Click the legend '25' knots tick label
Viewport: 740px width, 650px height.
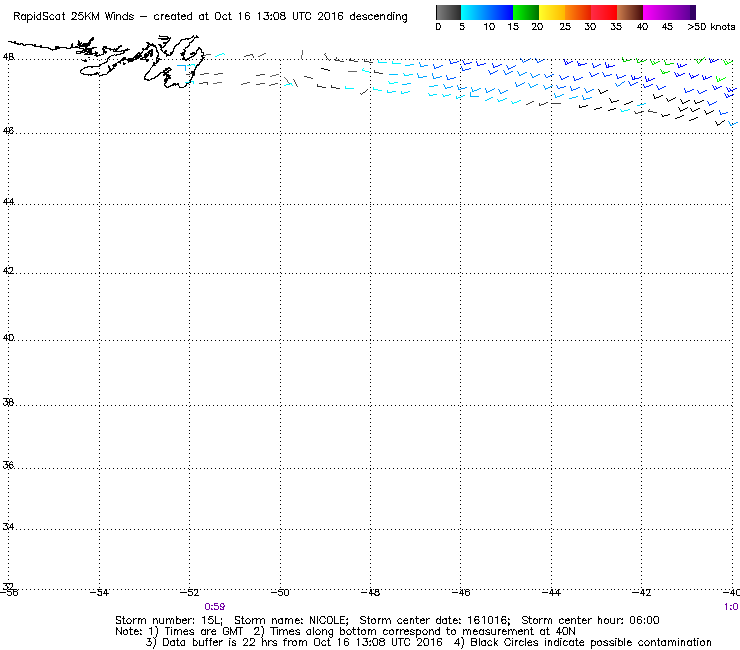tap(565, 27)
